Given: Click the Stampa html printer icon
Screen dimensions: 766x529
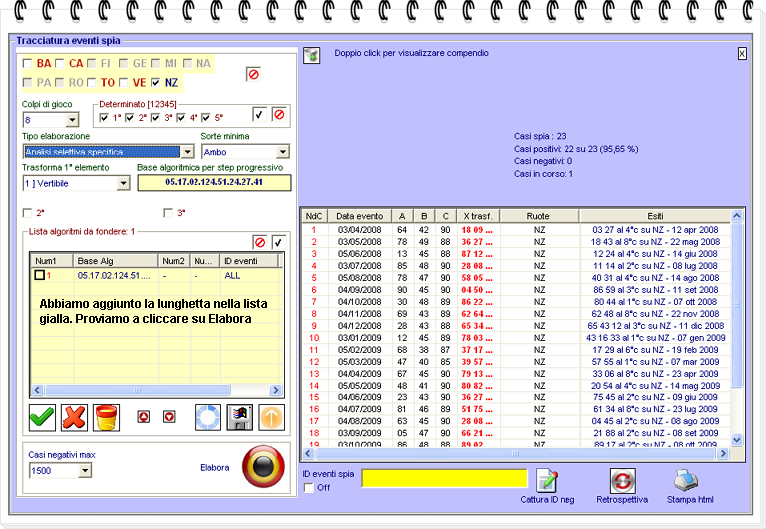Looking at the screenshot, I should point(686,481).
